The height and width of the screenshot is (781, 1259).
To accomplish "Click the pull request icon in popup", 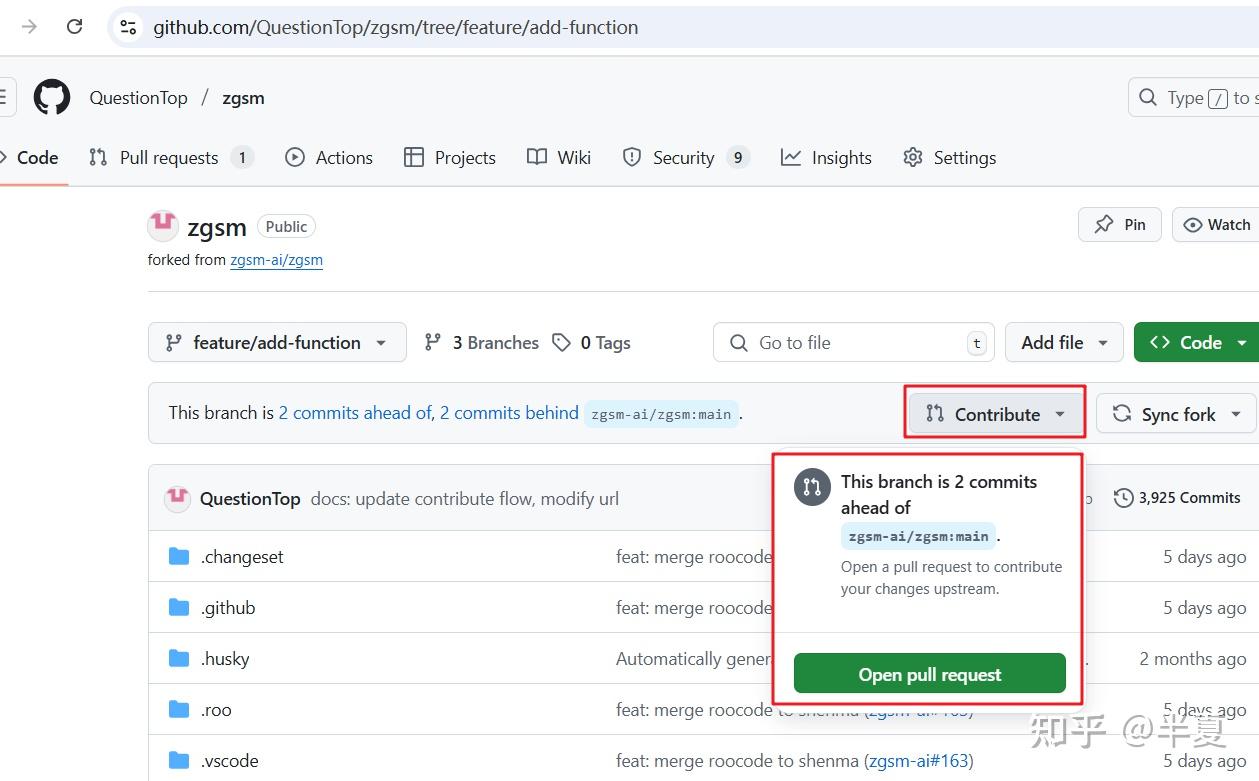I will click(x=811, y=487).
